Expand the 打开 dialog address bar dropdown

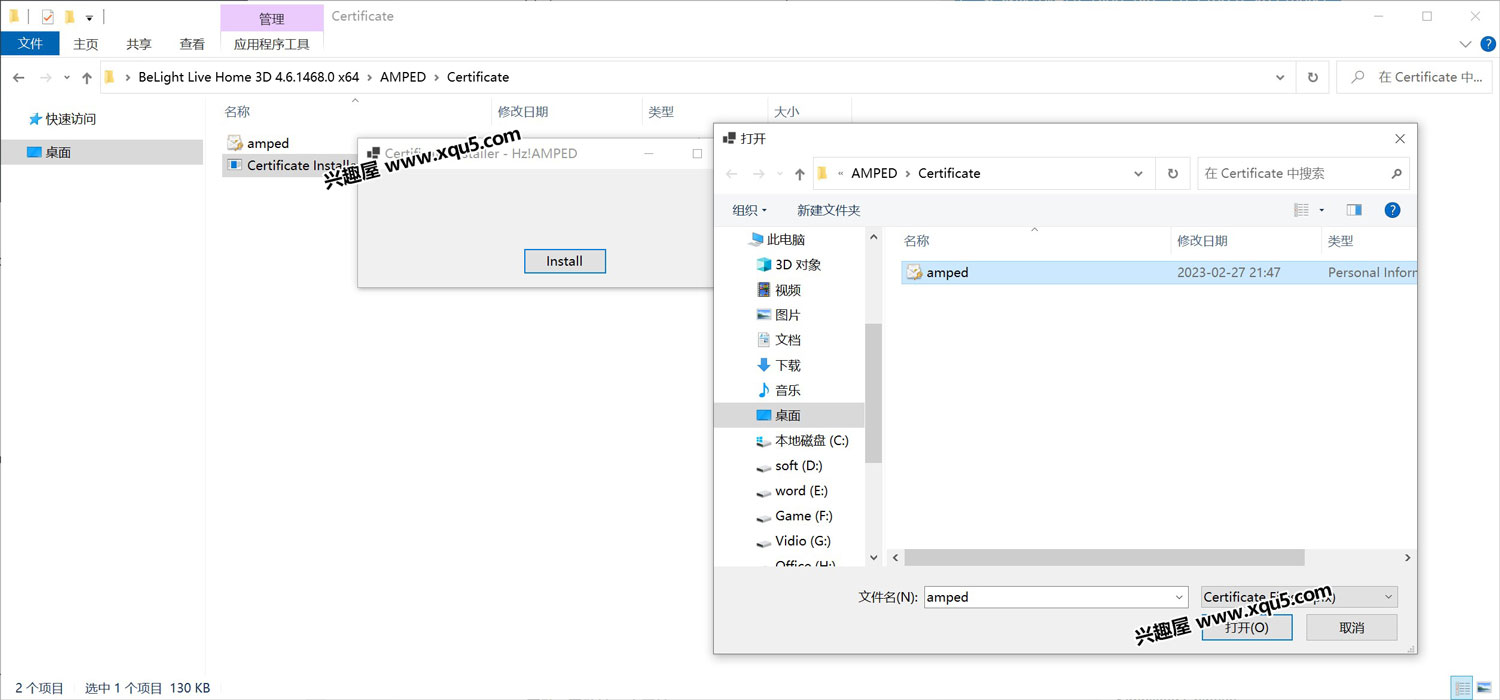pyautogui.click(x=1138, y=174)
